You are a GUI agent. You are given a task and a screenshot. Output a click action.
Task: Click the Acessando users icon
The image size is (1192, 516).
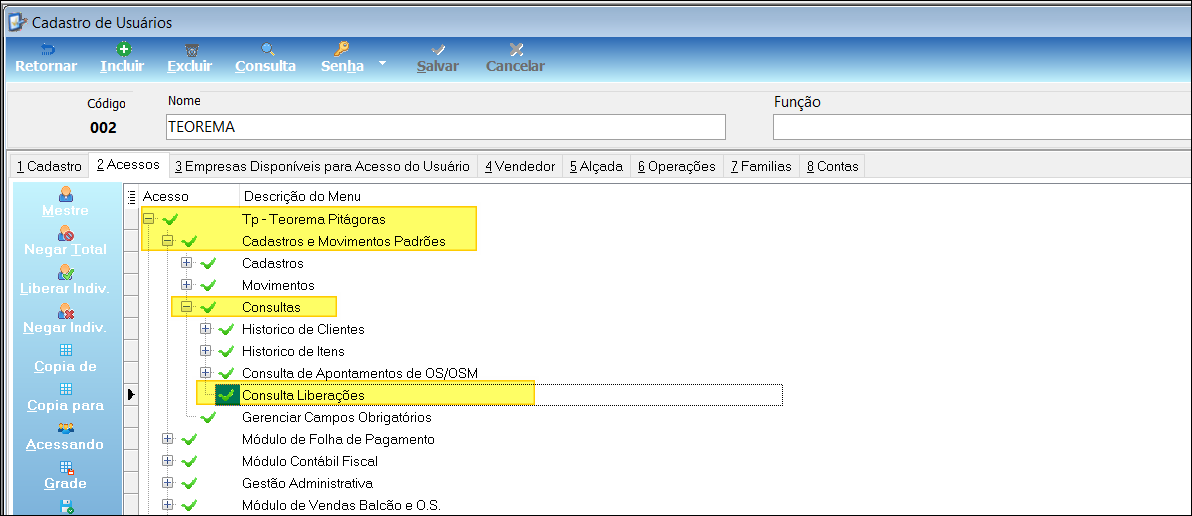pos(65,428)
